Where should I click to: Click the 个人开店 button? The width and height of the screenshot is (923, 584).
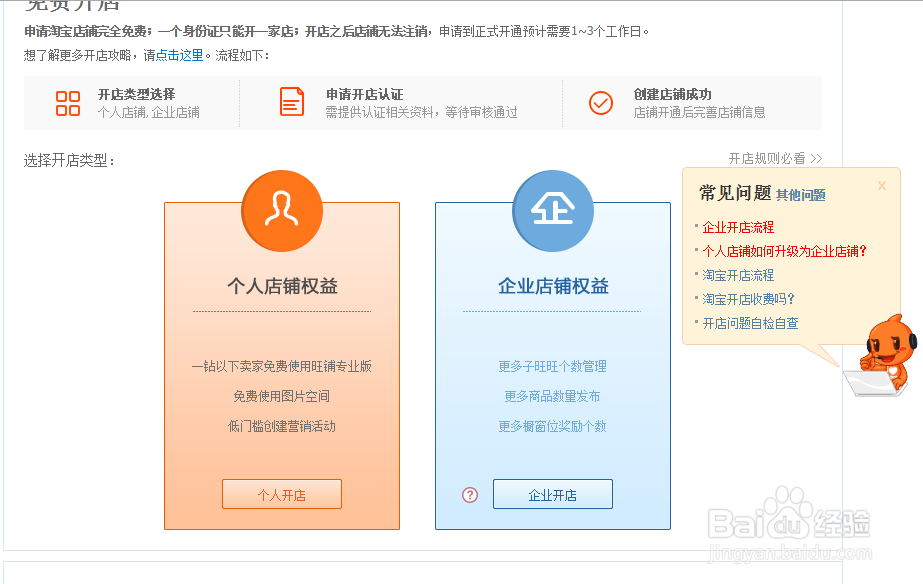[282, 494]
